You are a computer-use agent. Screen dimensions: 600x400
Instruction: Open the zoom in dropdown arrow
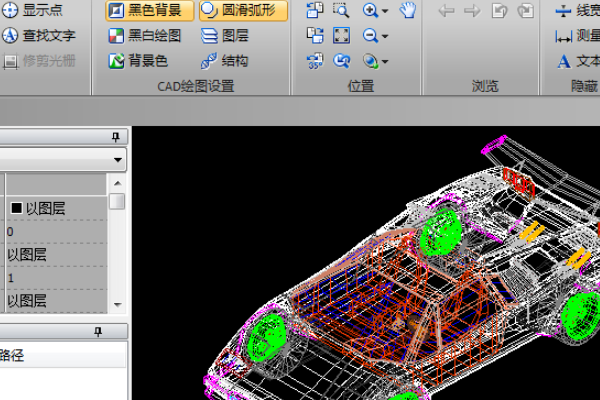385,11
